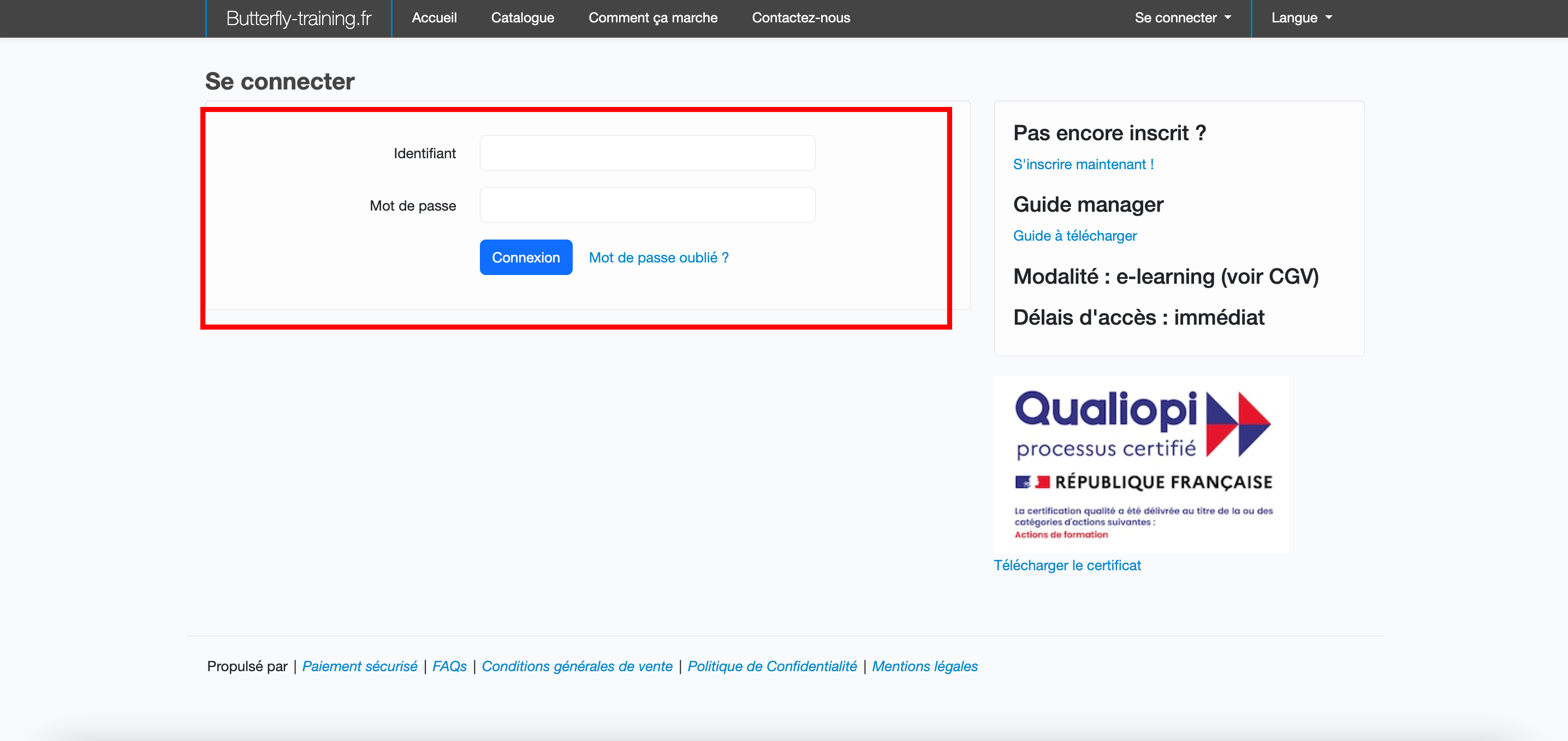Click the Qualiopi certification image
Image resolution: width=1568 pixels, height=741 pixels.
click(x=1141, y=465)
